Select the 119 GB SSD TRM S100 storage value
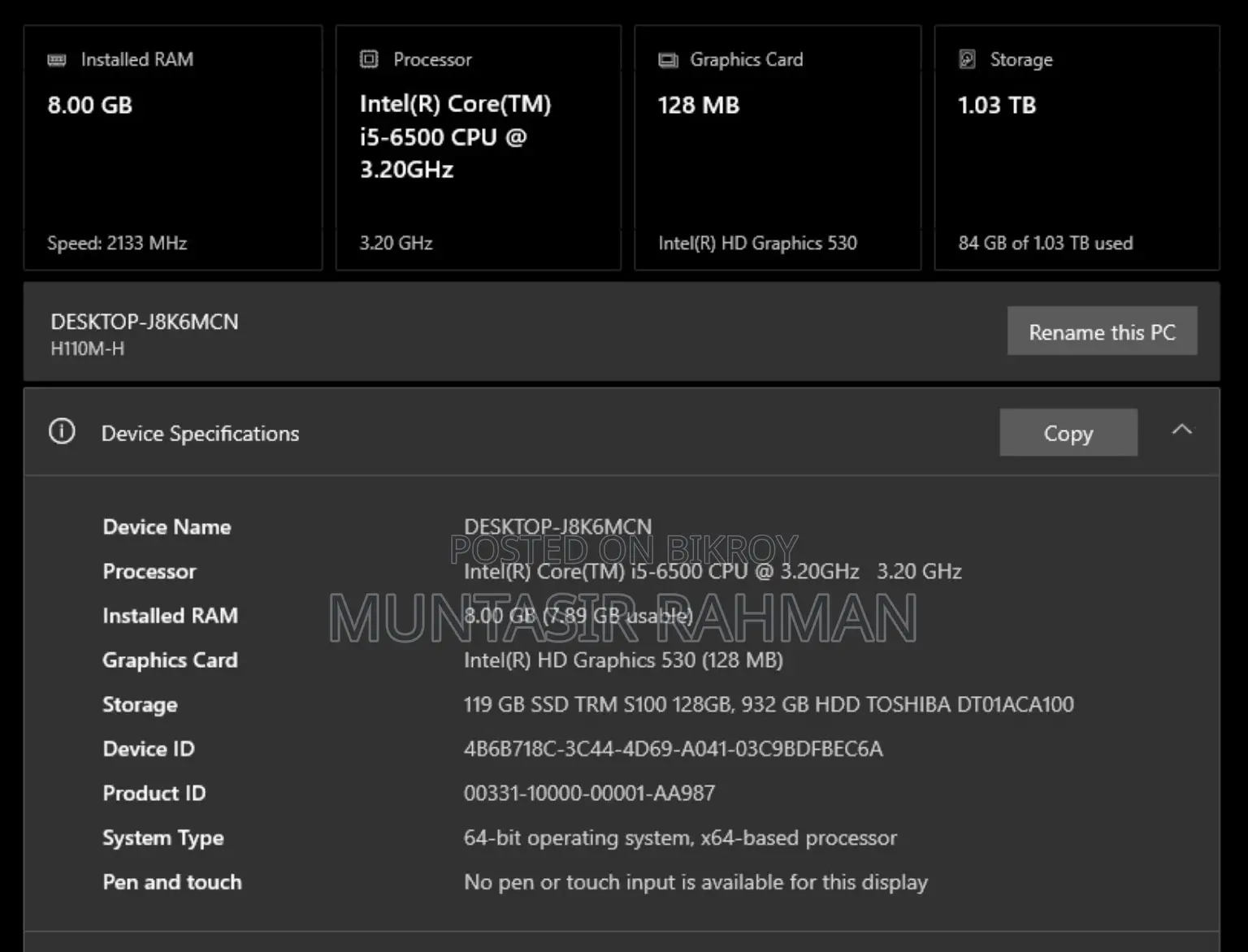The image size is (1248, 952). click(769, 704)
